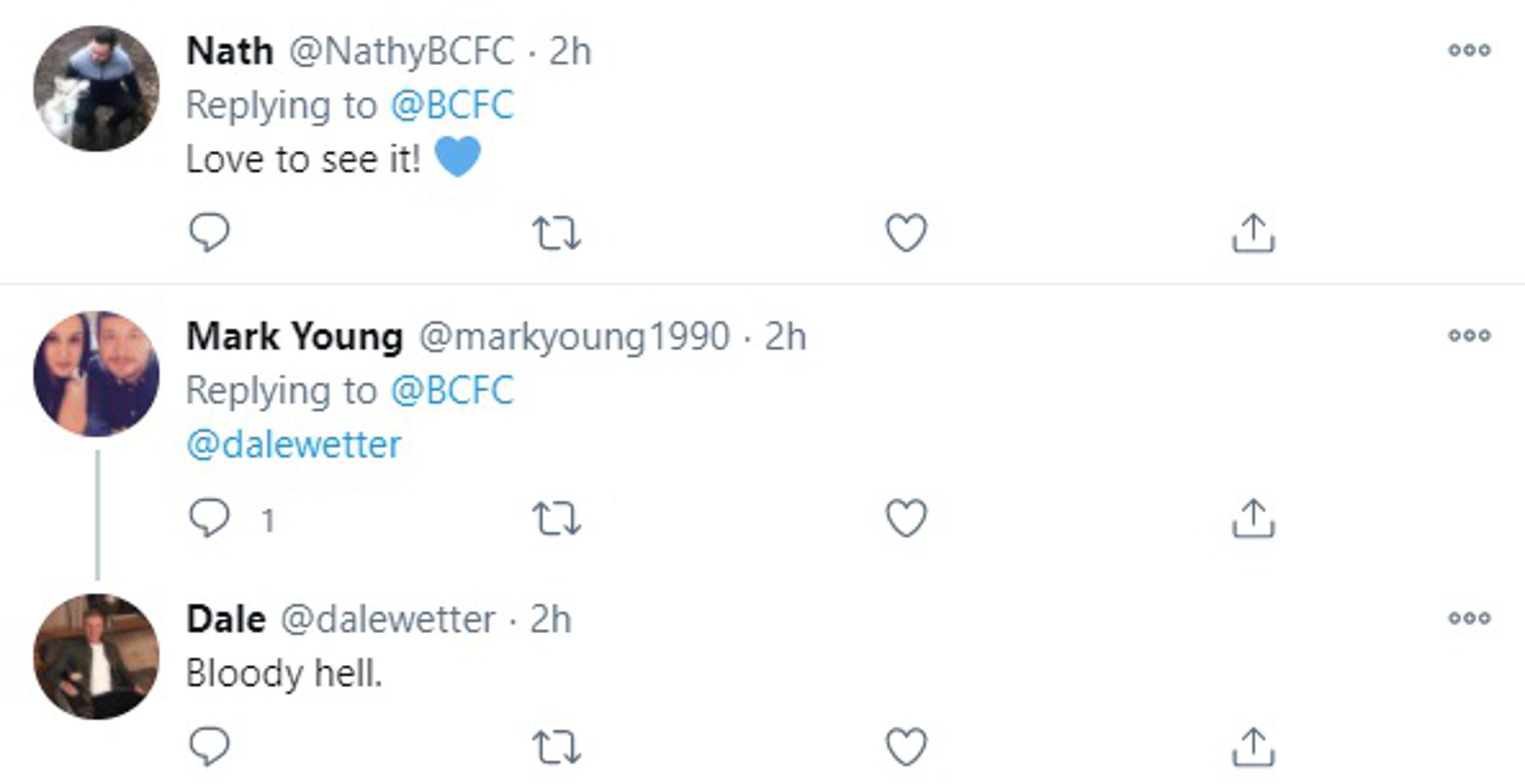Image resolution: width=1525 pixels, height=784 pixels.
Task: Retweet Nath's "Love to see it!" tweet
Action: pos(556,234)
